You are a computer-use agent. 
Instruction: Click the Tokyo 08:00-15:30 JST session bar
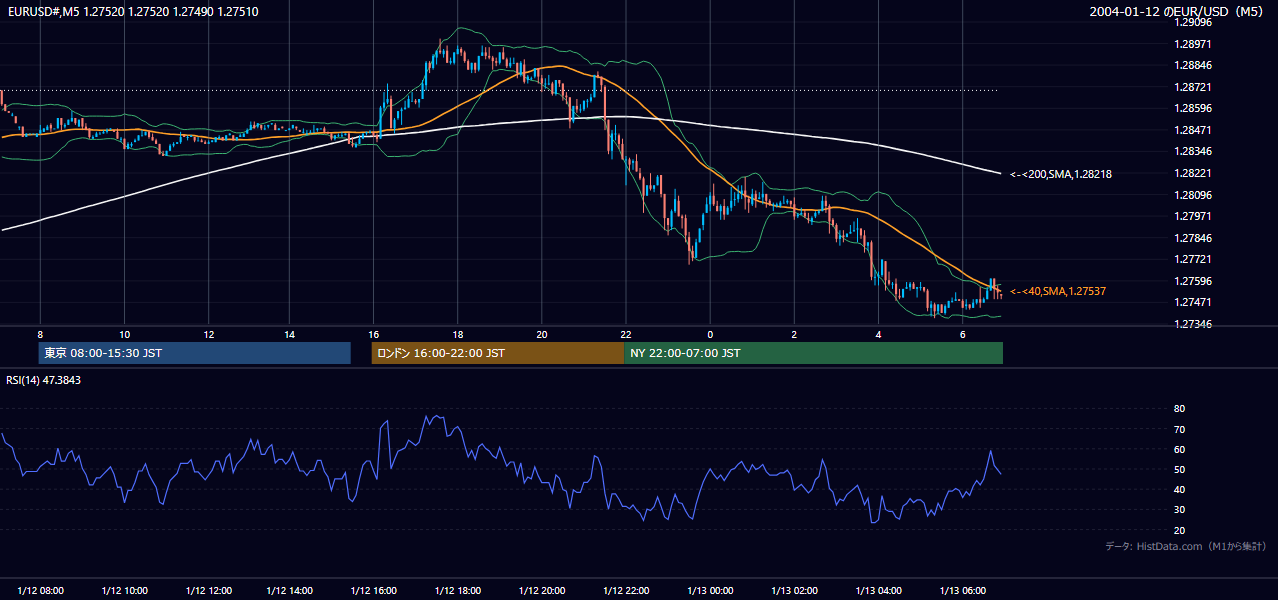(195, 353)
